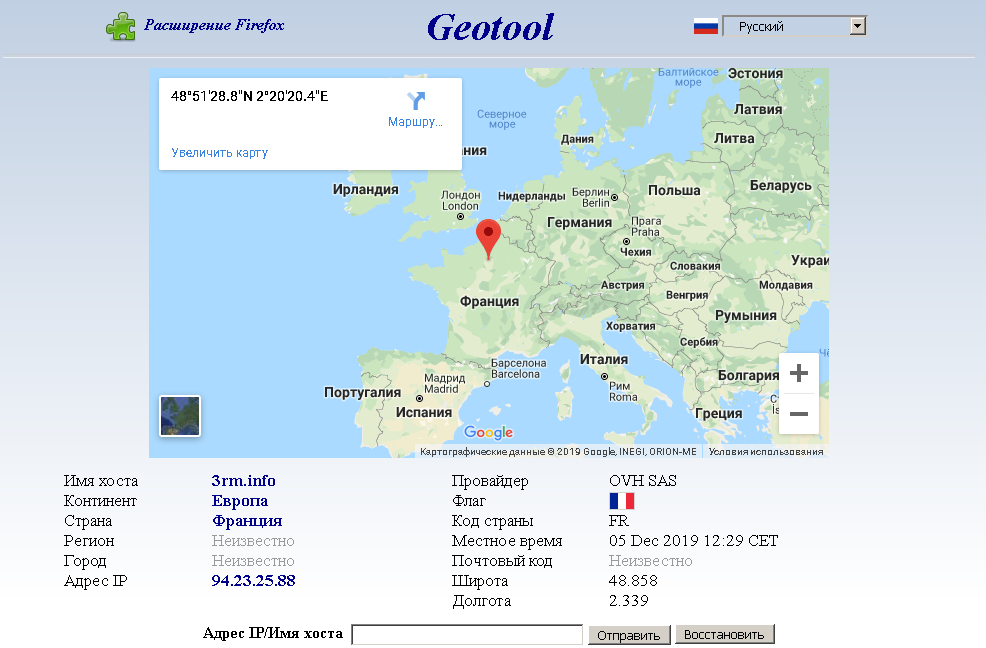Click the blue directions arrow icon
The height and width of the screenshot is (648, 986).
pyautogui.click(x=416, y=101)
